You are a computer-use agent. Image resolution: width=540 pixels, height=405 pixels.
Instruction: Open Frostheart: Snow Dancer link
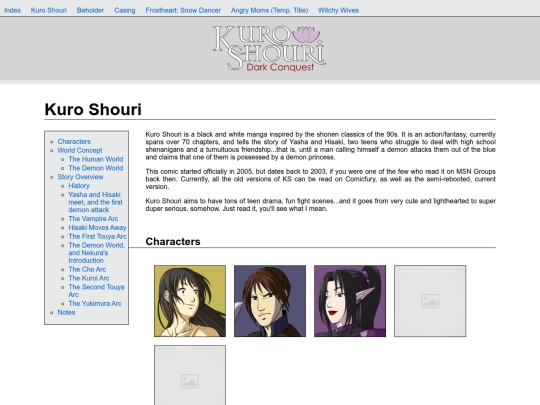[183, 10]
